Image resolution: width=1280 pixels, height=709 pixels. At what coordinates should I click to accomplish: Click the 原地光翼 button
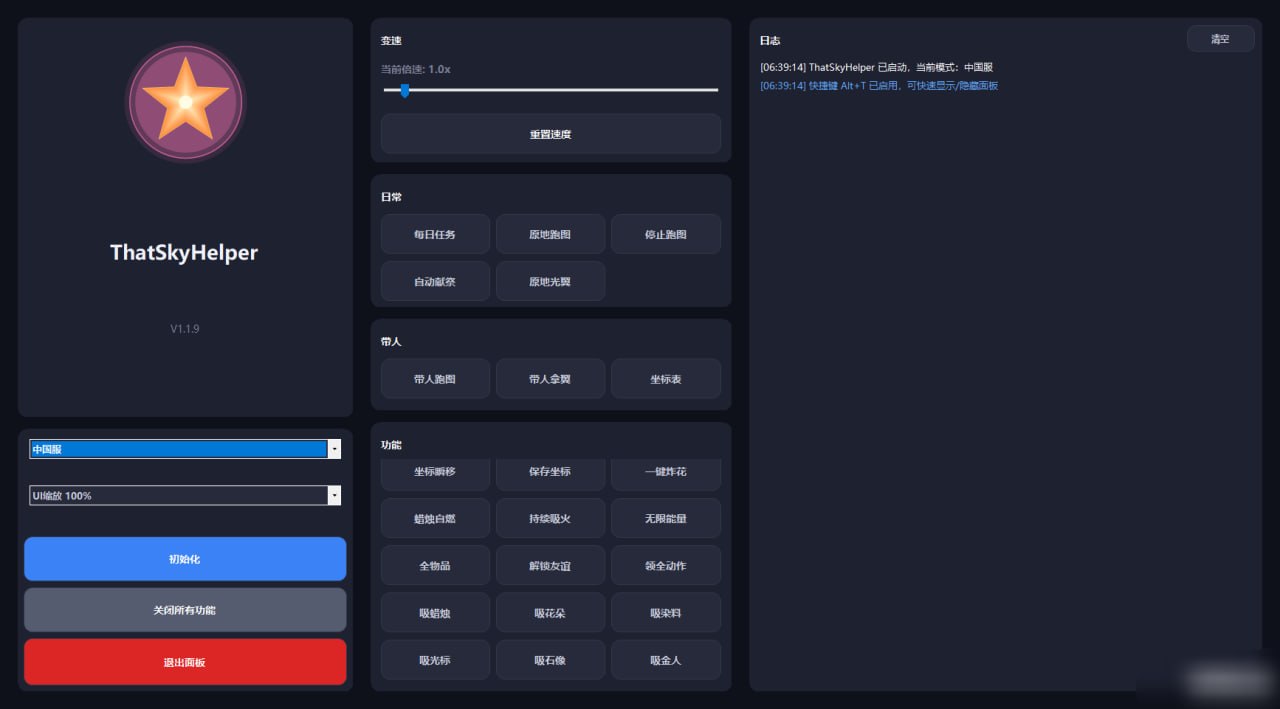(x=550, y=281)
